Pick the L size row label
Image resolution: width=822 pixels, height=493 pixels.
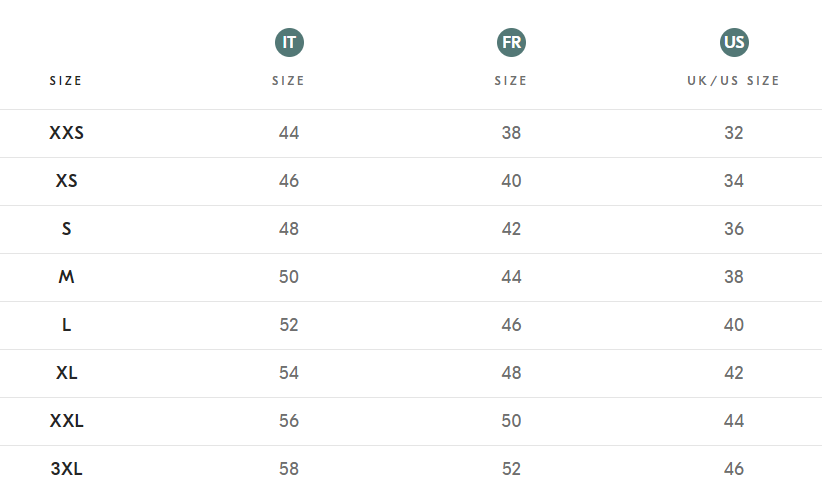coord(66,325)
